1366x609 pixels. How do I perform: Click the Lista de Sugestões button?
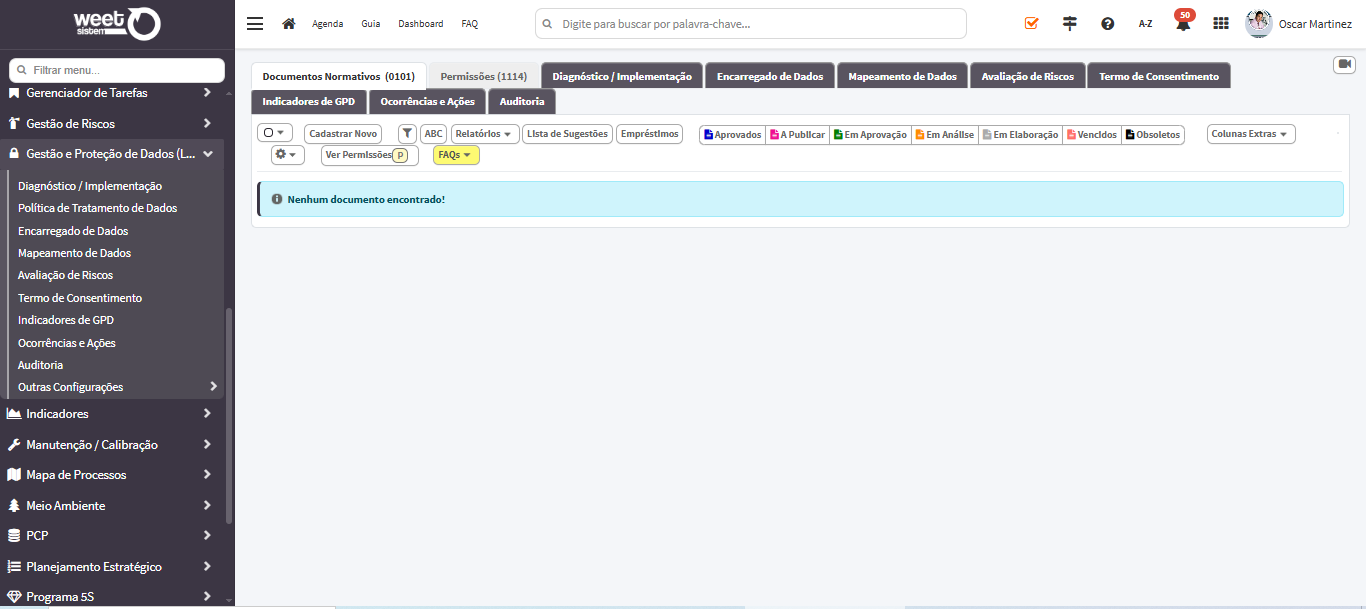567,134
